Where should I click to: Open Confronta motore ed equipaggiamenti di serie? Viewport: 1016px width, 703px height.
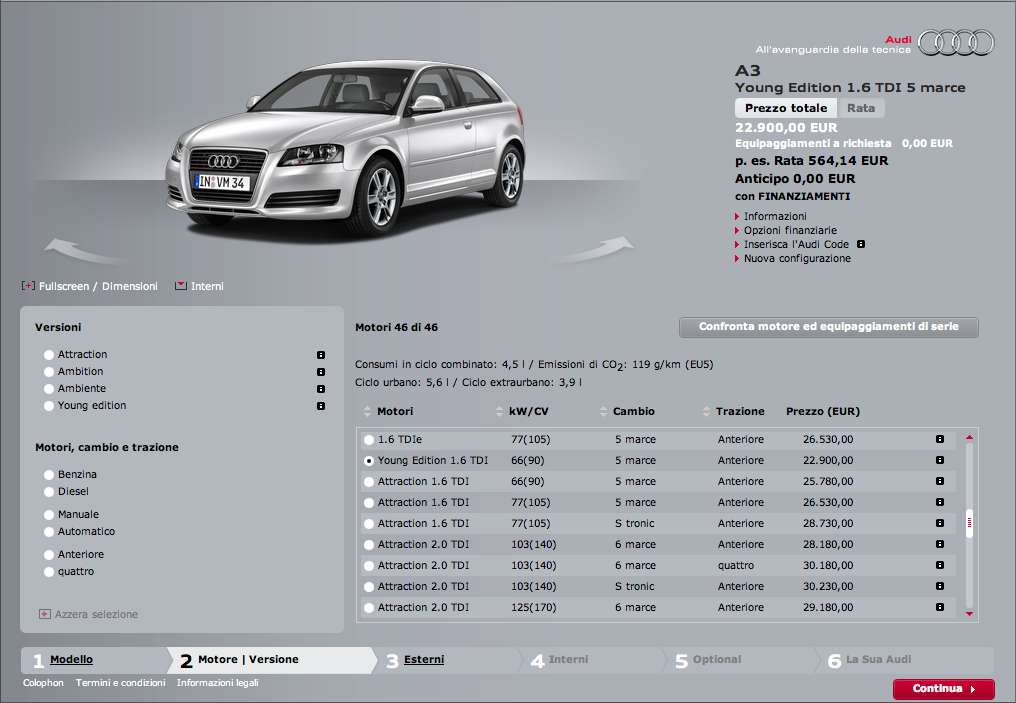(x=829, y=327)
